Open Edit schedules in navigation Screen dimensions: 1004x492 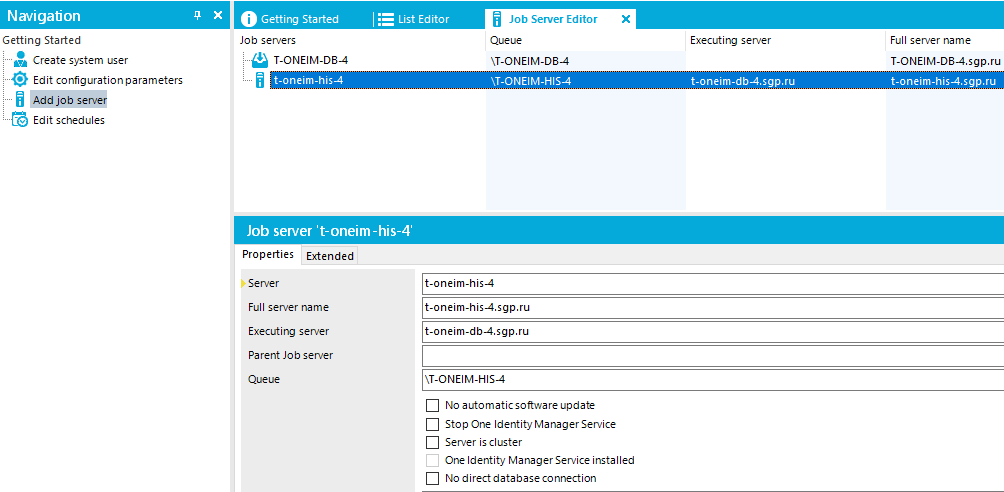pos(69,120)
